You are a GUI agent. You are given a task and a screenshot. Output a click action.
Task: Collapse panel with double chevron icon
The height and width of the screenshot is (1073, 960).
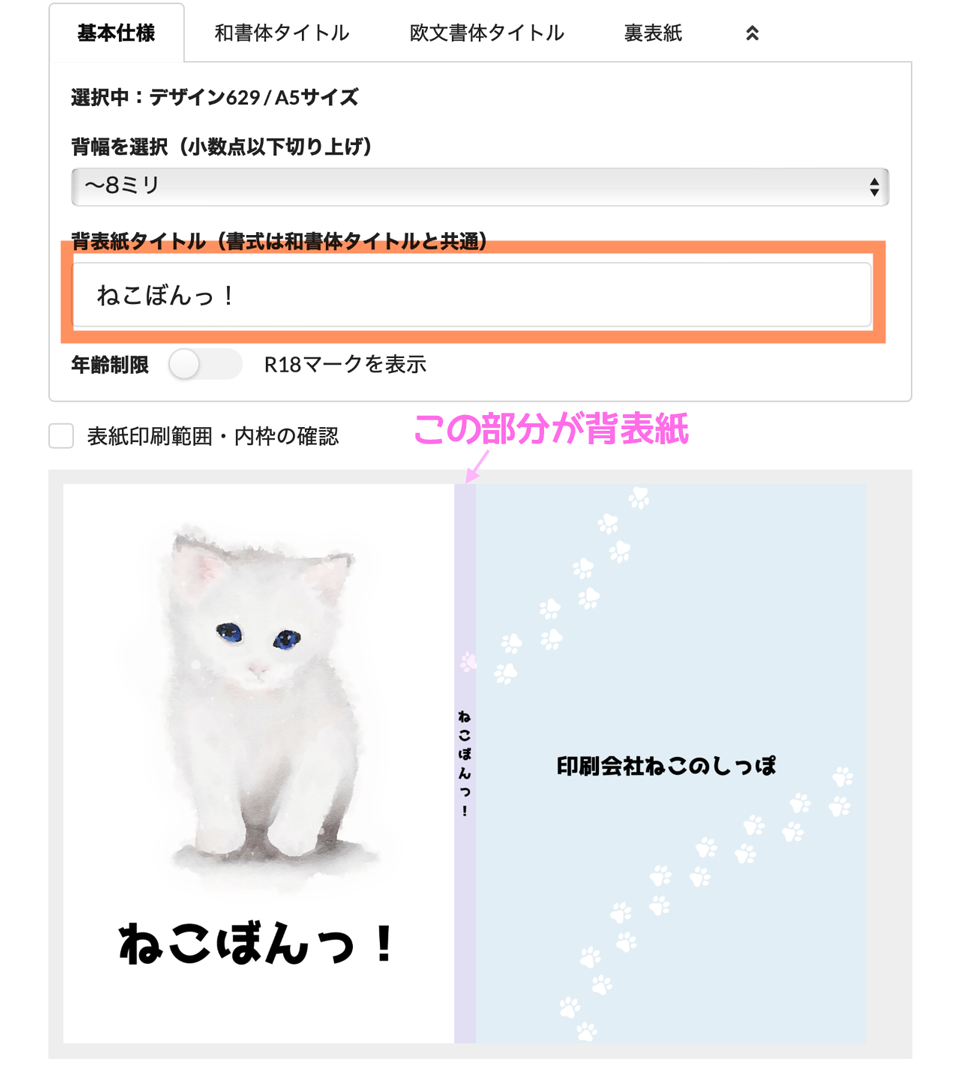click(752, 33)
